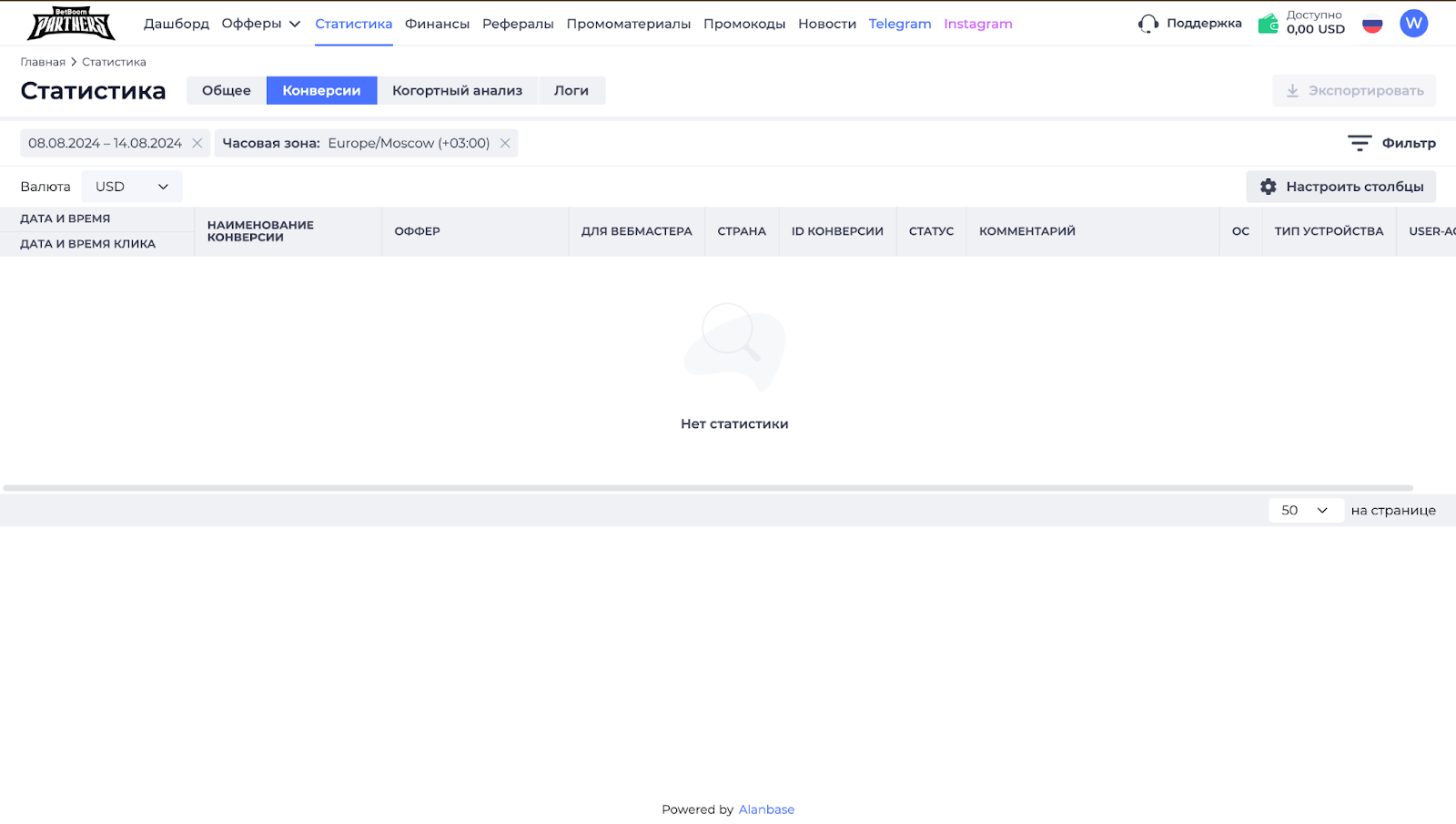
Task: Click the Тип устройства column header
Action: pyautogui.click(x=1329, y=231)
